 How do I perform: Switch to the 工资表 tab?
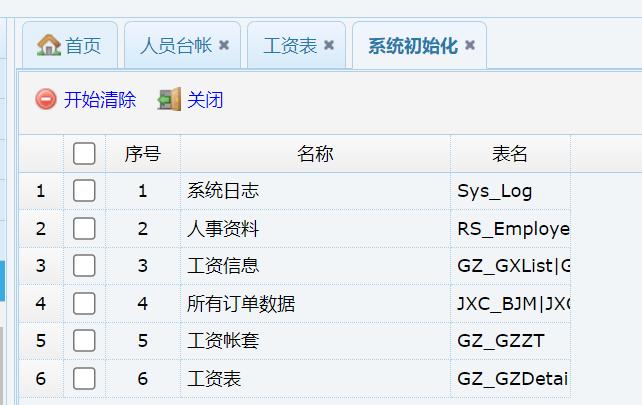point(289,46)
